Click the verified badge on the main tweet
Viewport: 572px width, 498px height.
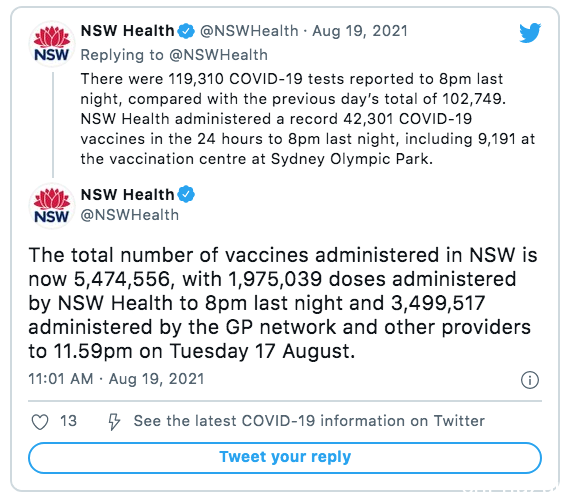click(186, 194)
